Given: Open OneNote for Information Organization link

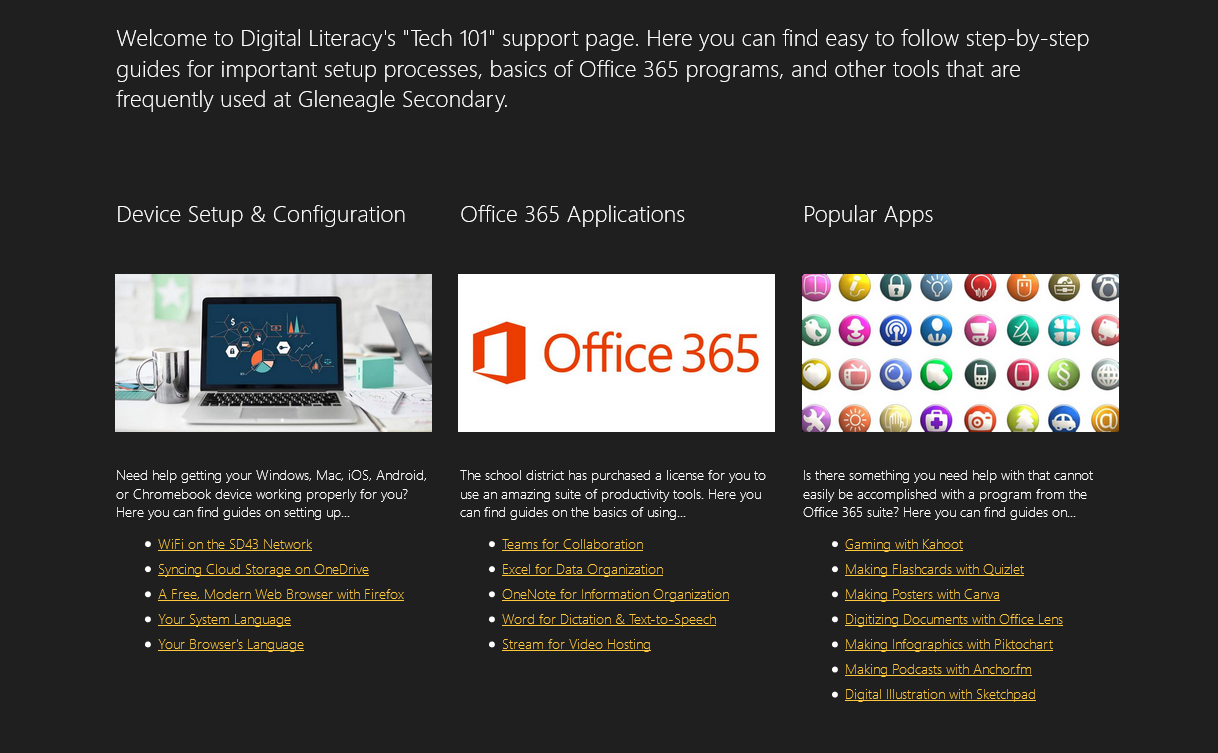Looking at the screenshot, I should tap(615, 594).
